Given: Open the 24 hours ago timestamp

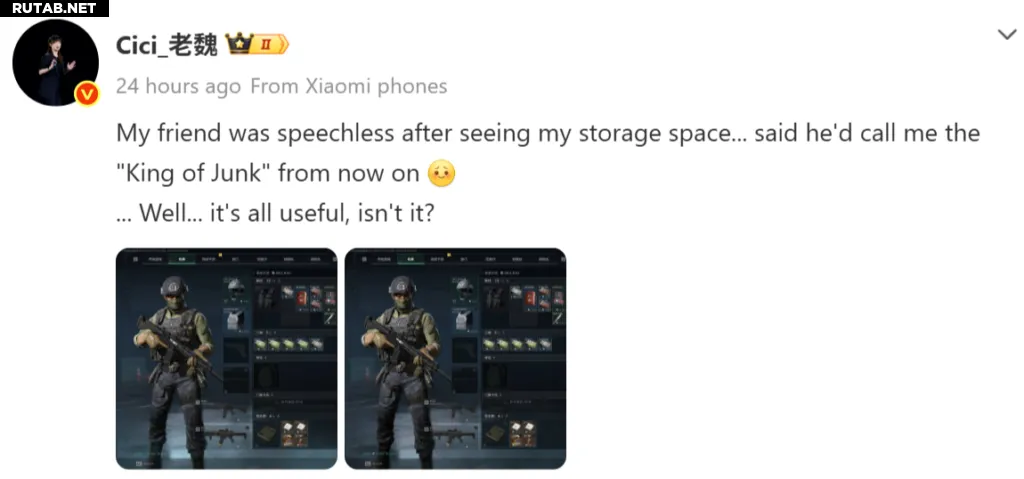Looking at the screenshot, I should coord(178,86).
